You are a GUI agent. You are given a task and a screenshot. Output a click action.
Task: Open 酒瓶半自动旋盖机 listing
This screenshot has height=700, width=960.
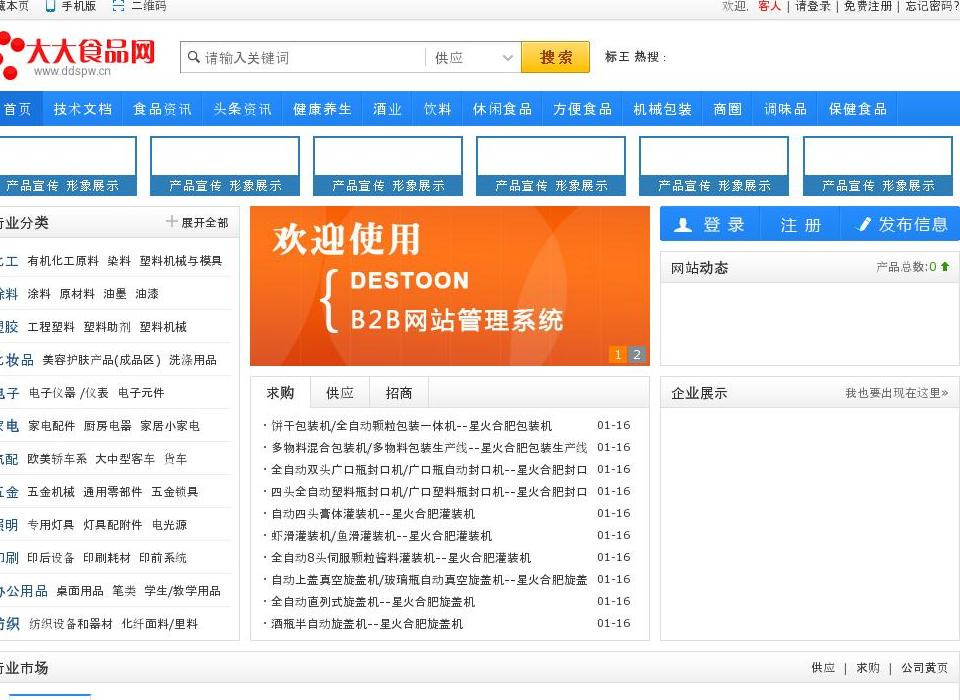click(x=367, y=624)
